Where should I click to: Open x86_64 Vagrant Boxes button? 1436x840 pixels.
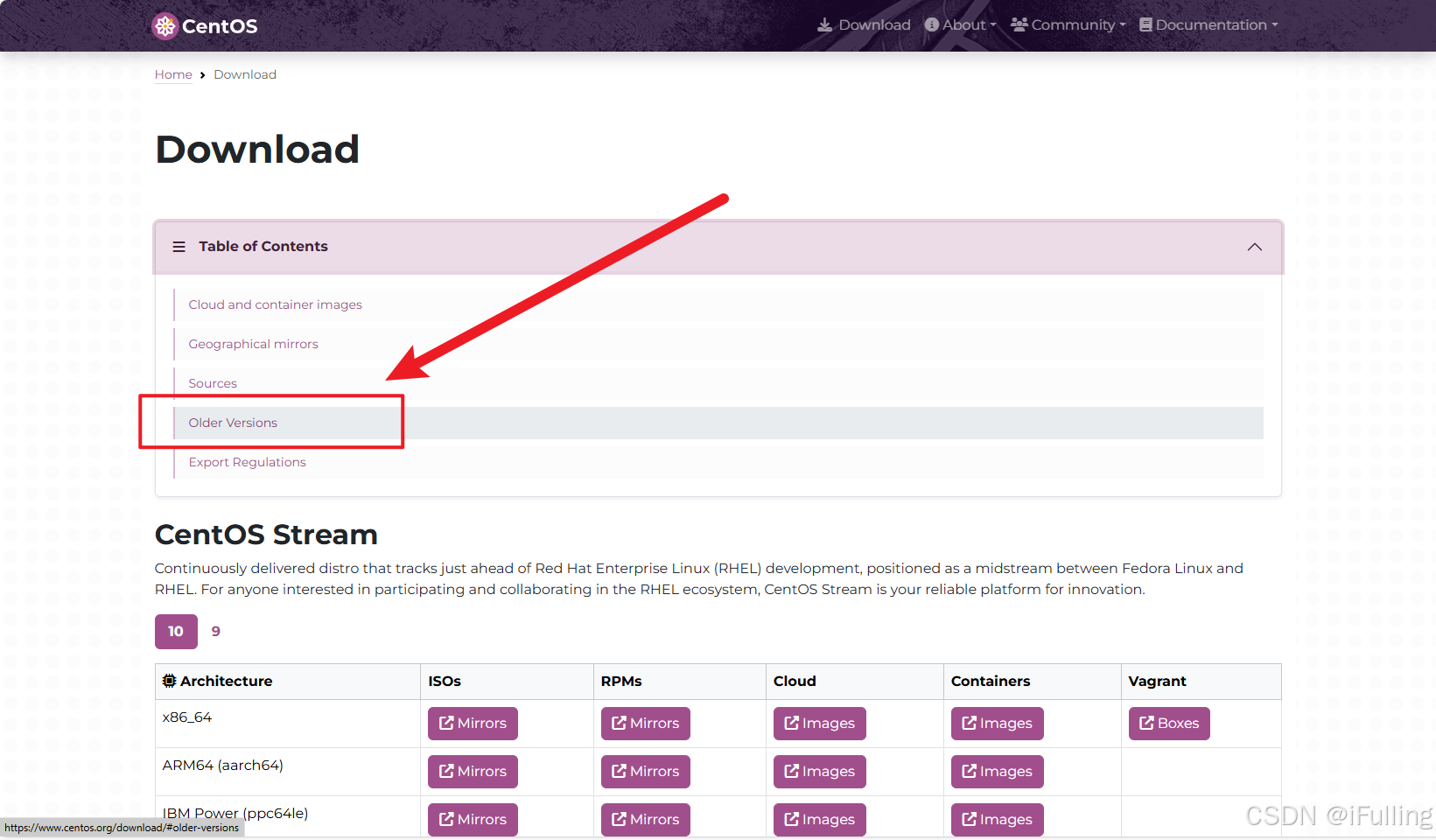click(x=1169, y=724)
